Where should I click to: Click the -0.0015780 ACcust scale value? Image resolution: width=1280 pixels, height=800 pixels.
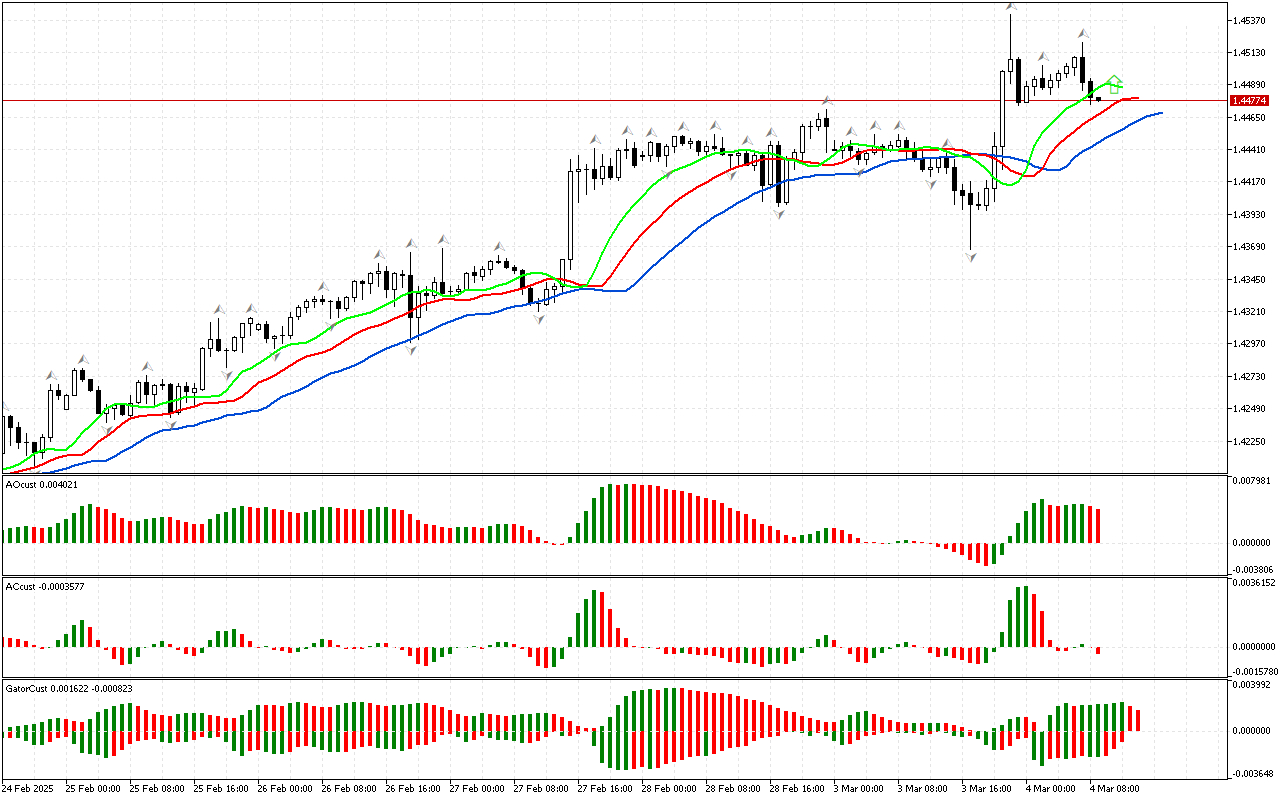point(1253,672)
